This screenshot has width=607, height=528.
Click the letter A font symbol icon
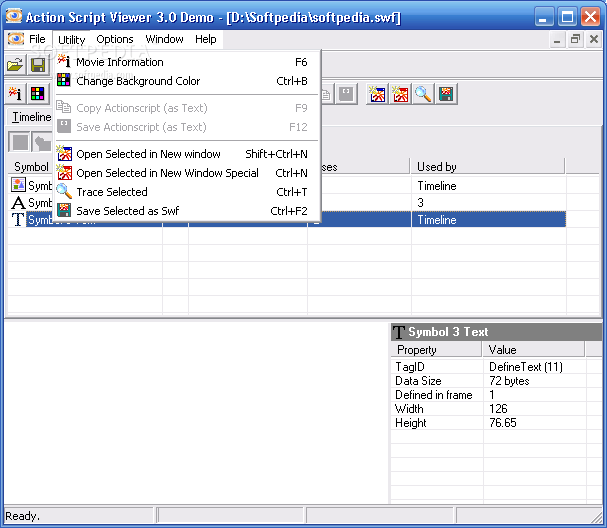click(18, 202)
